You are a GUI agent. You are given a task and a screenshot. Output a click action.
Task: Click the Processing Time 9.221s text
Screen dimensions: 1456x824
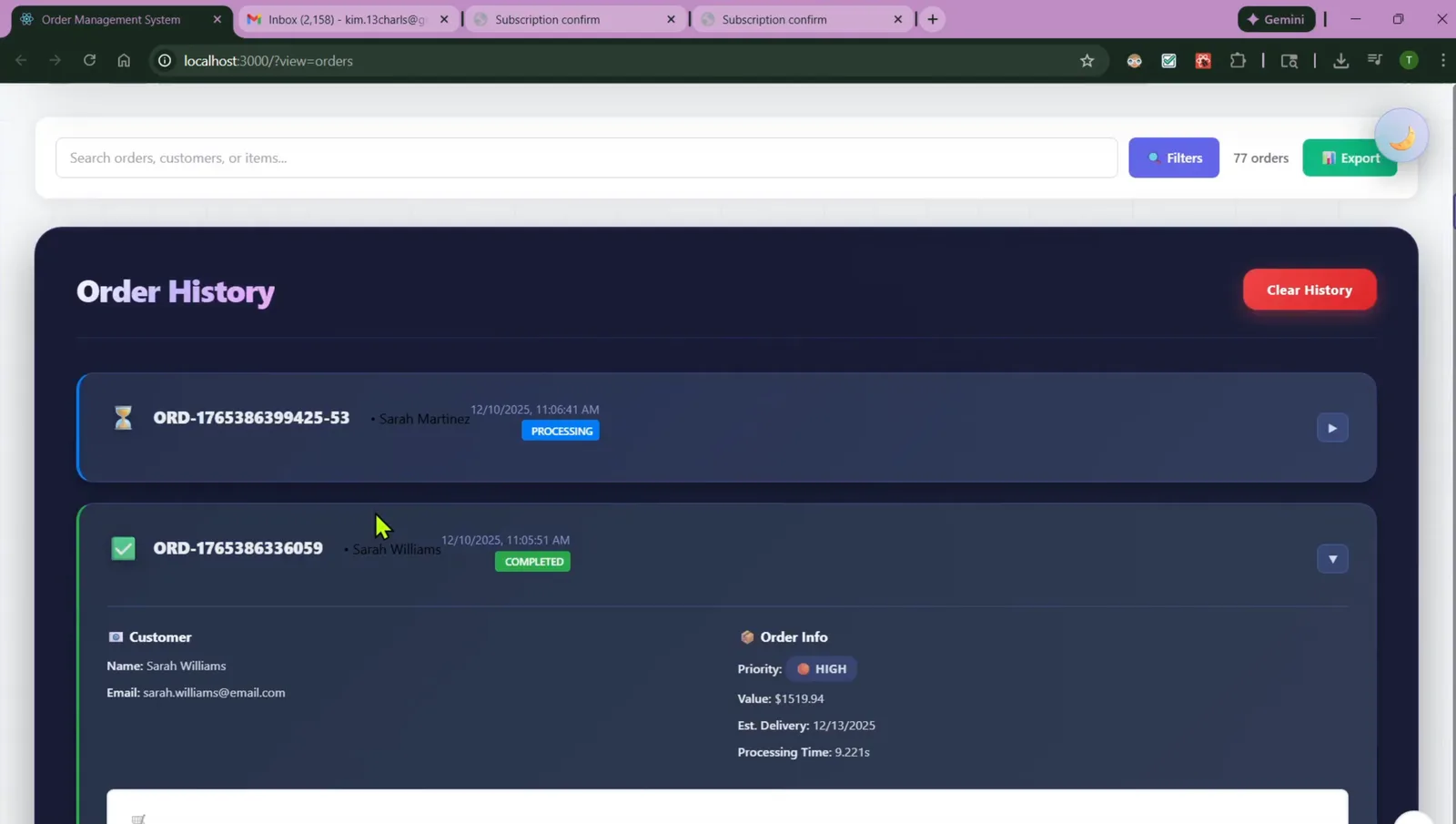[804, 752]
